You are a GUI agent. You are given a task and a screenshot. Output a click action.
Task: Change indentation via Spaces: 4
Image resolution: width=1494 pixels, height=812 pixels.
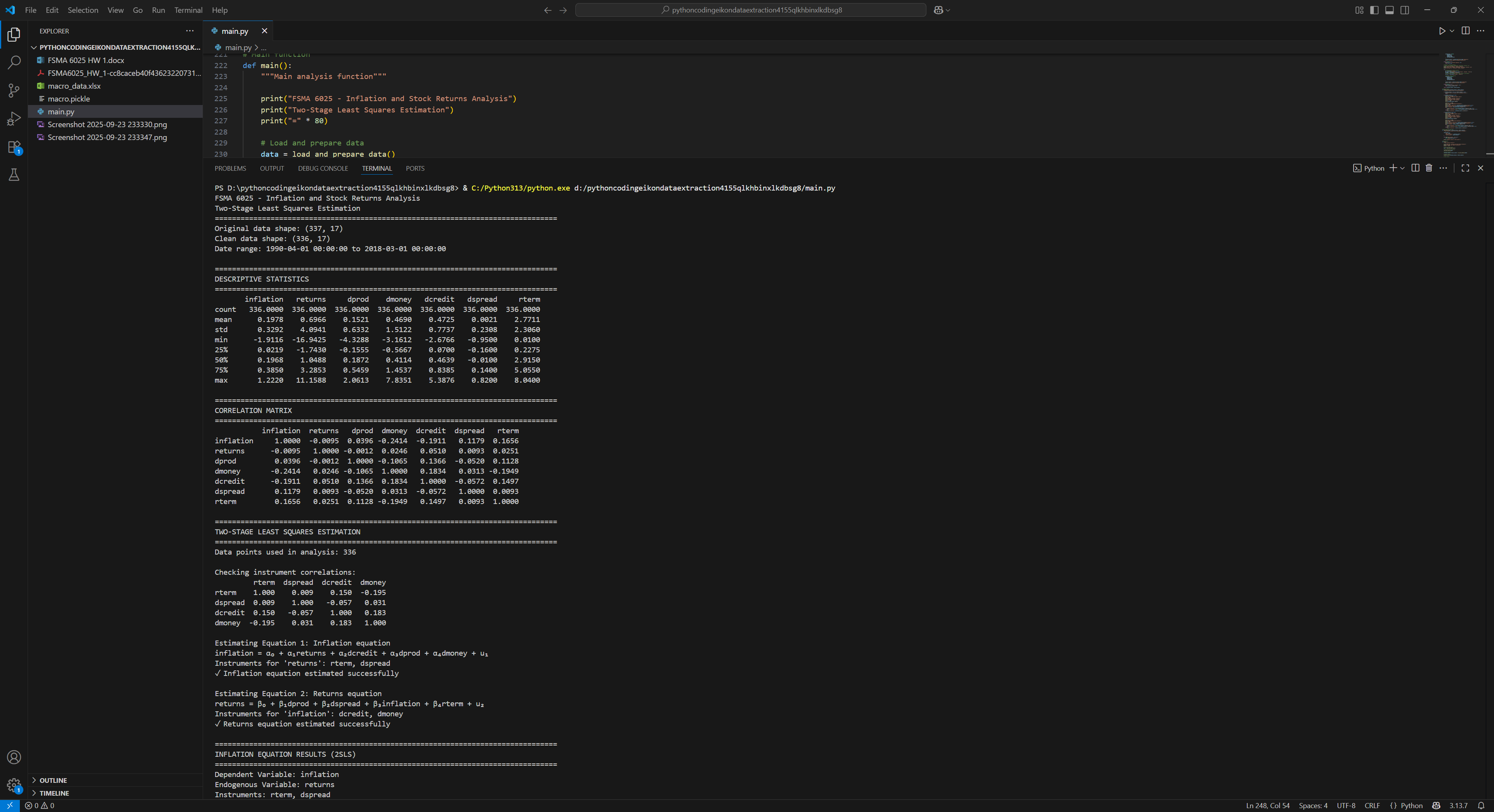click(x=1313, y=806)
